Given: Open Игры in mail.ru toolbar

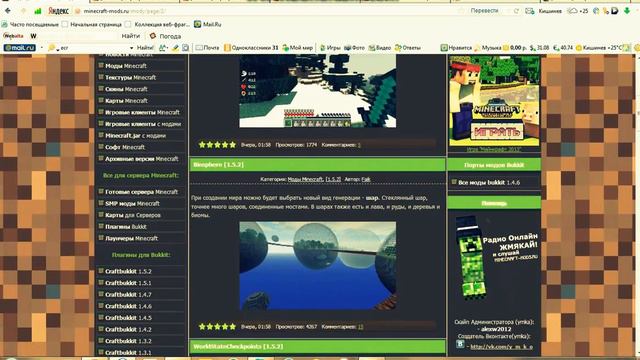Looking at the screenshot, I should point(330,48).
